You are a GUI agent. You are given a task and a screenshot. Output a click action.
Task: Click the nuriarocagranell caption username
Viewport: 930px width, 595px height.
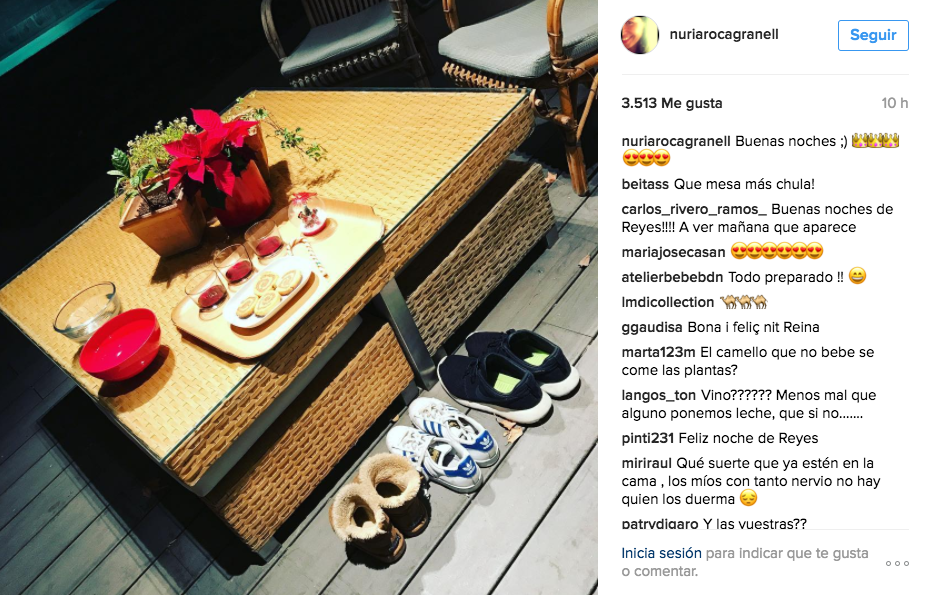pyautogui.click(x=676, y=141)
